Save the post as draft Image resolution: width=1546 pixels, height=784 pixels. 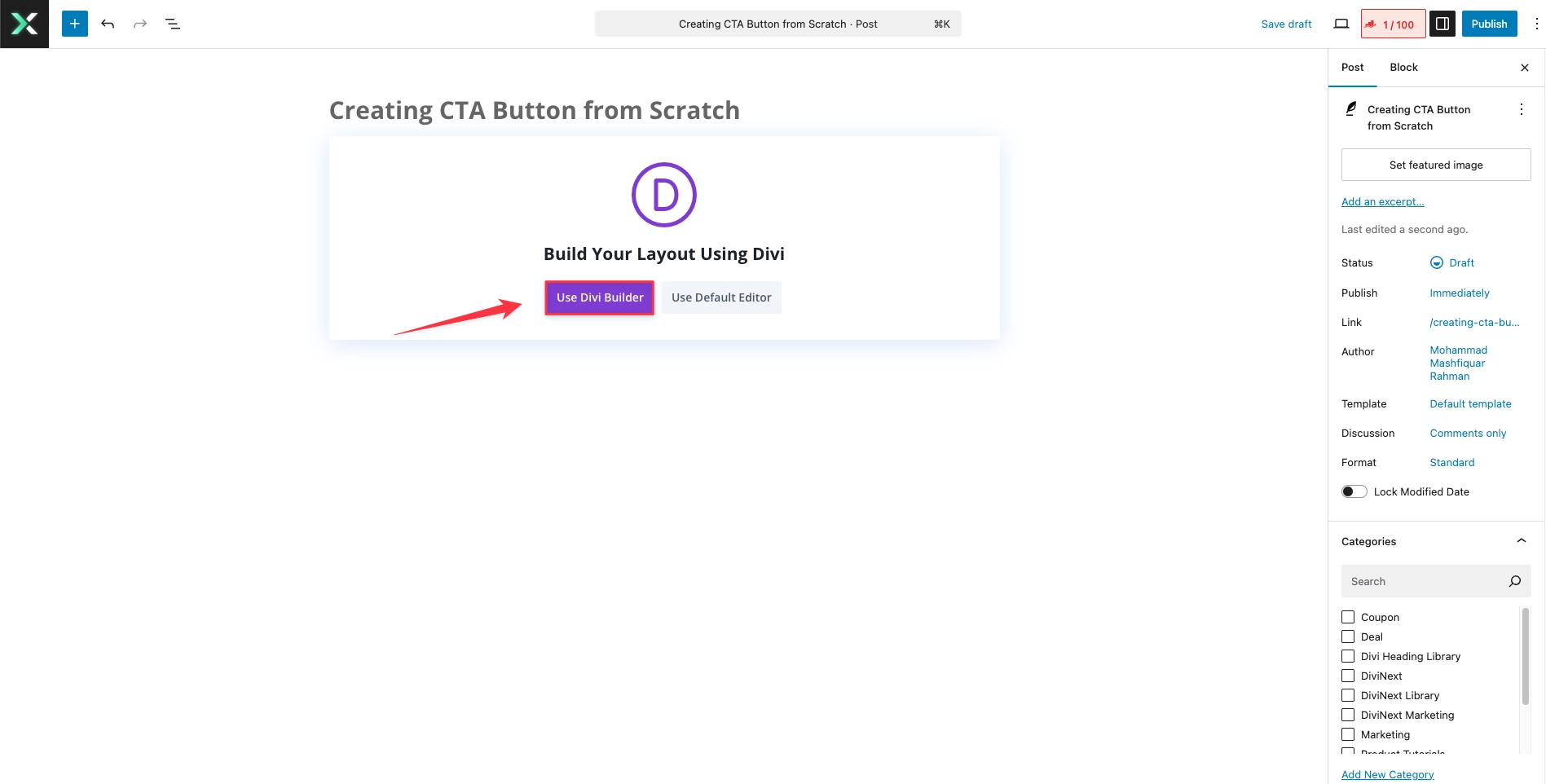[x=1286, y=24]
